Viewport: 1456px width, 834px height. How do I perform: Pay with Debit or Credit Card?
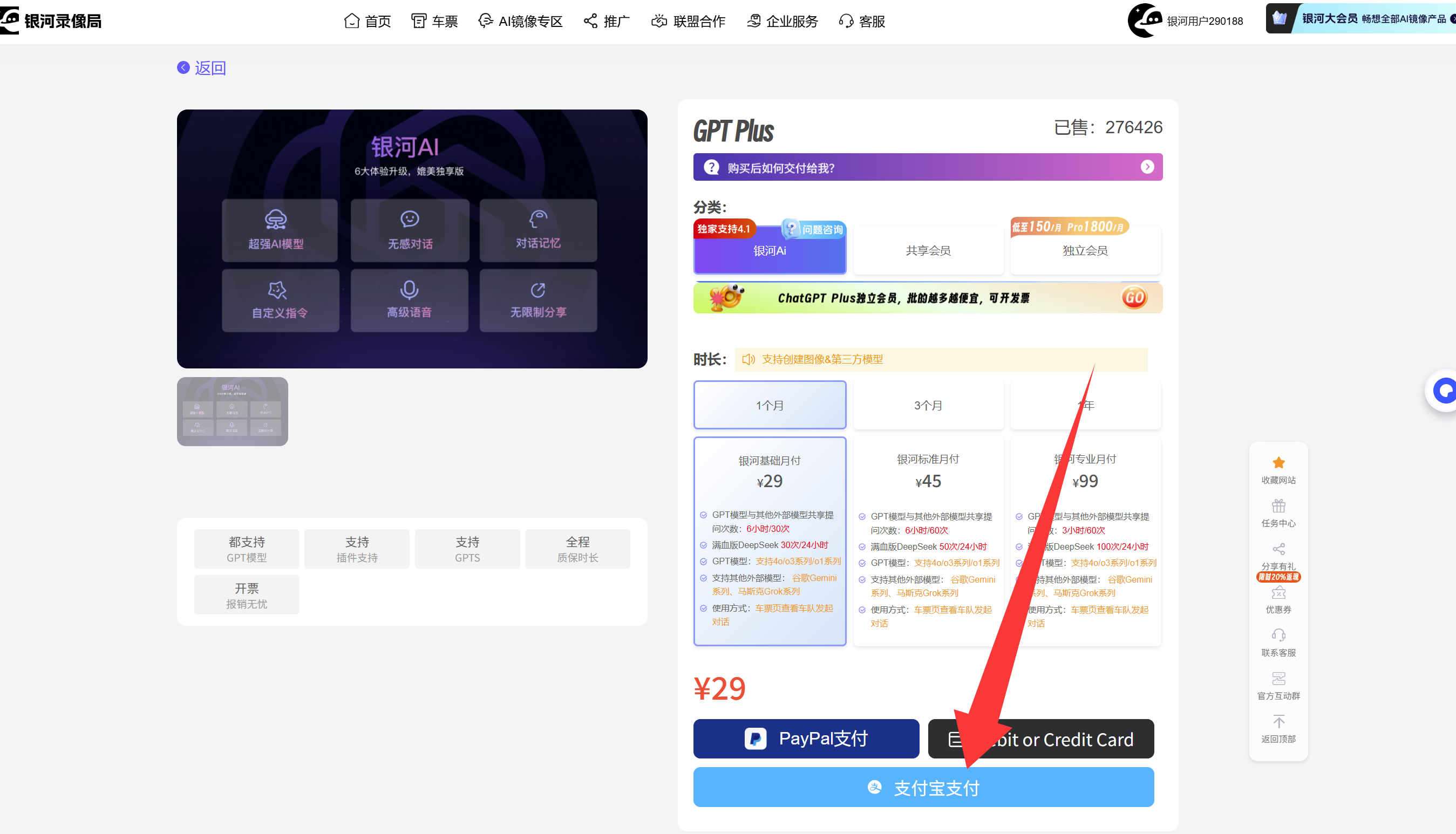(1040, 739)
